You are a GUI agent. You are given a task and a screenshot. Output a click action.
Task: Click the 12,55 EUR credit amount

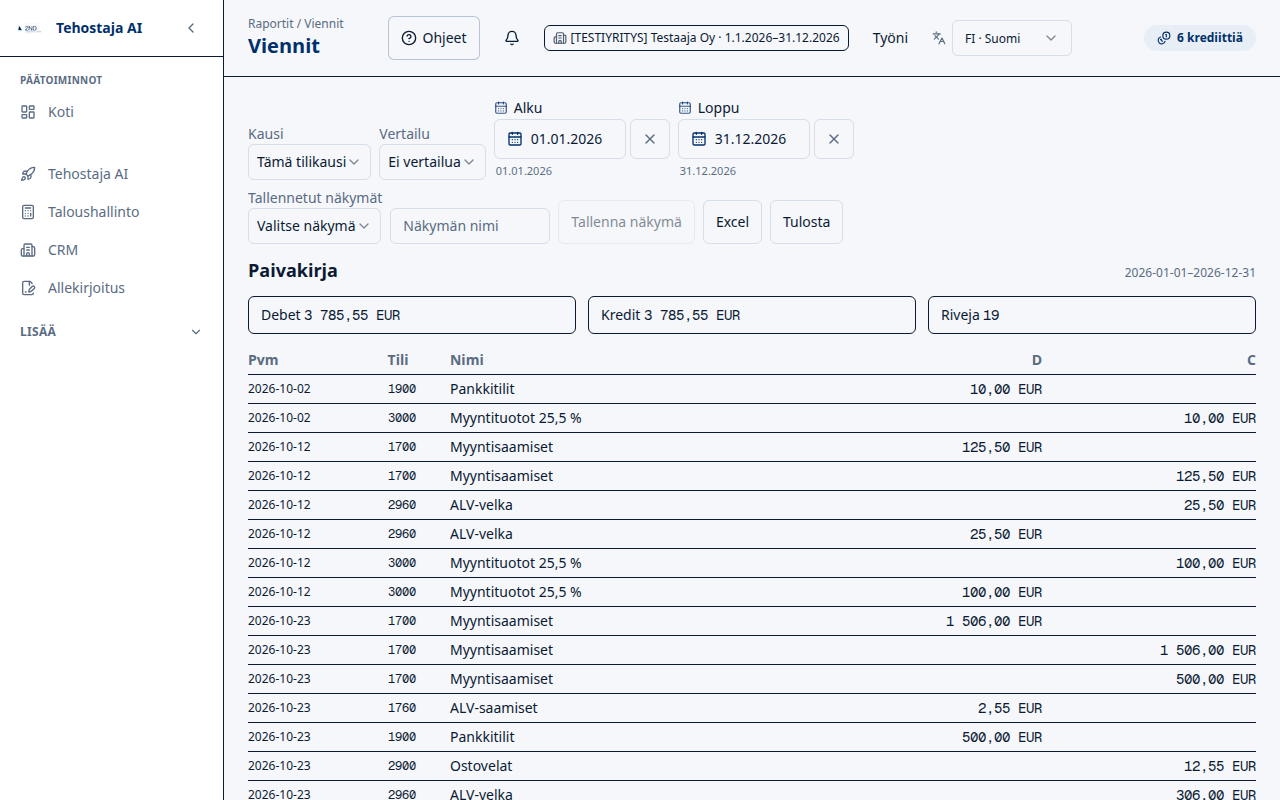click(x=1220, y=766)
